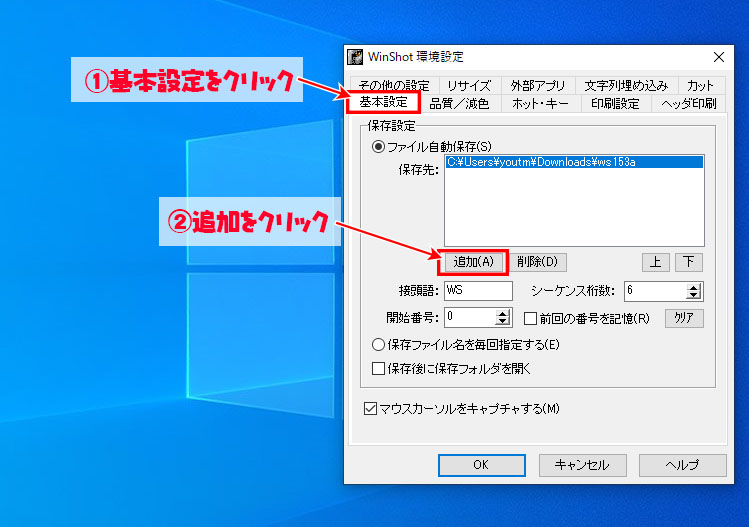Select 保存ファイル名を毎回指定する(E) radio option
Viewport: 749px width, 527px height.
click(378, 344)
